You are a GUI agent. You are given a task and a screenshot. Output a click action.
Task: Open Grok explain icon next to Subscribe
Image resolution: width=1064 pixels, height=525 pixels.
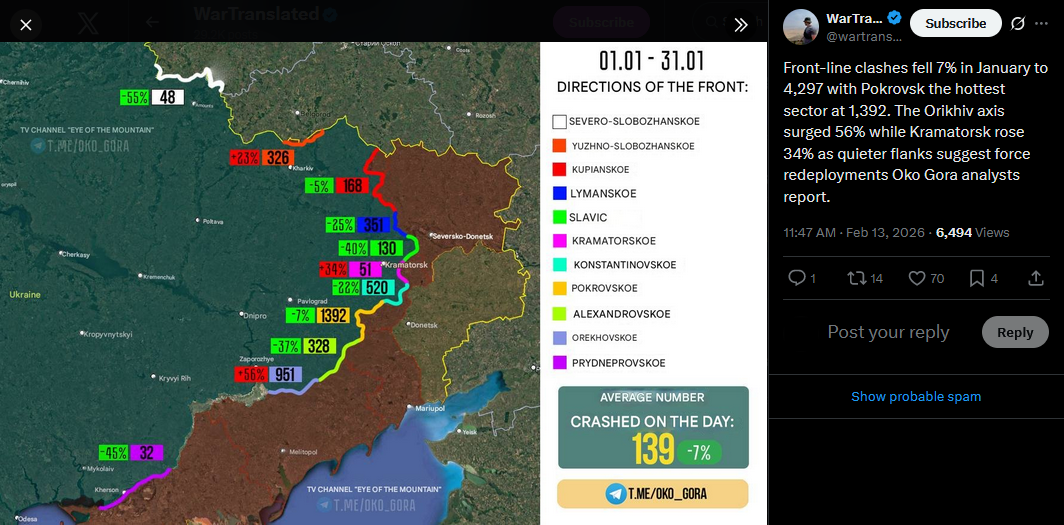1017,23
